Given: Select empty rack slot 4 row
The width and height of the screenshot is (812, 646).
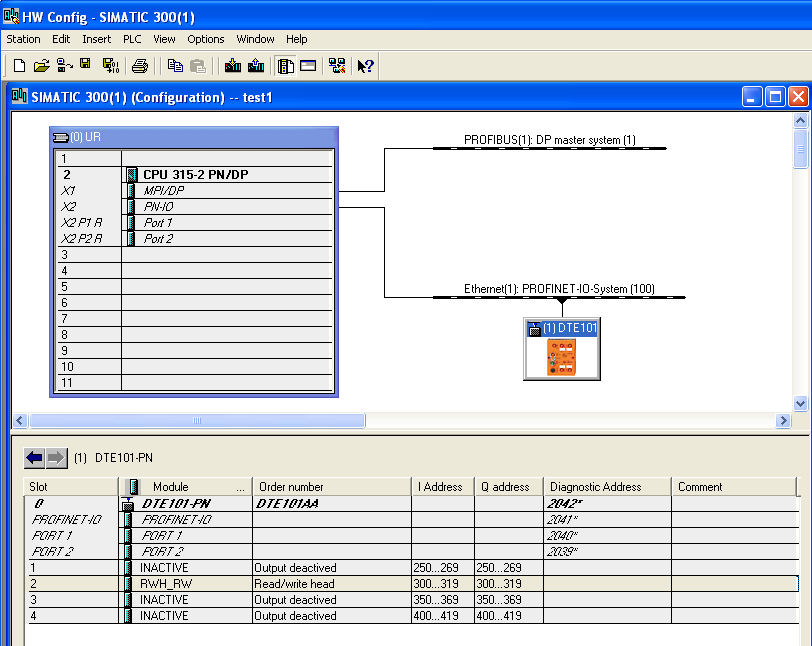Looking at the screenshot, I should pos(195,271).
